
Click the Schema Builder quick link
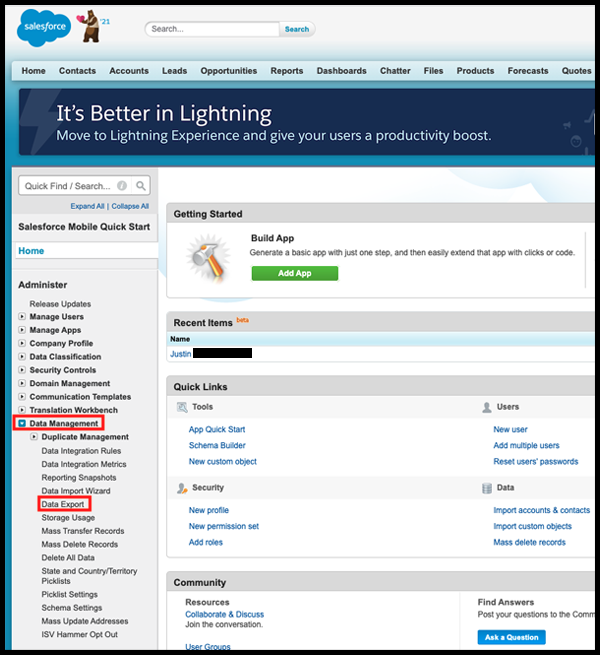click(x=217, y=445)
